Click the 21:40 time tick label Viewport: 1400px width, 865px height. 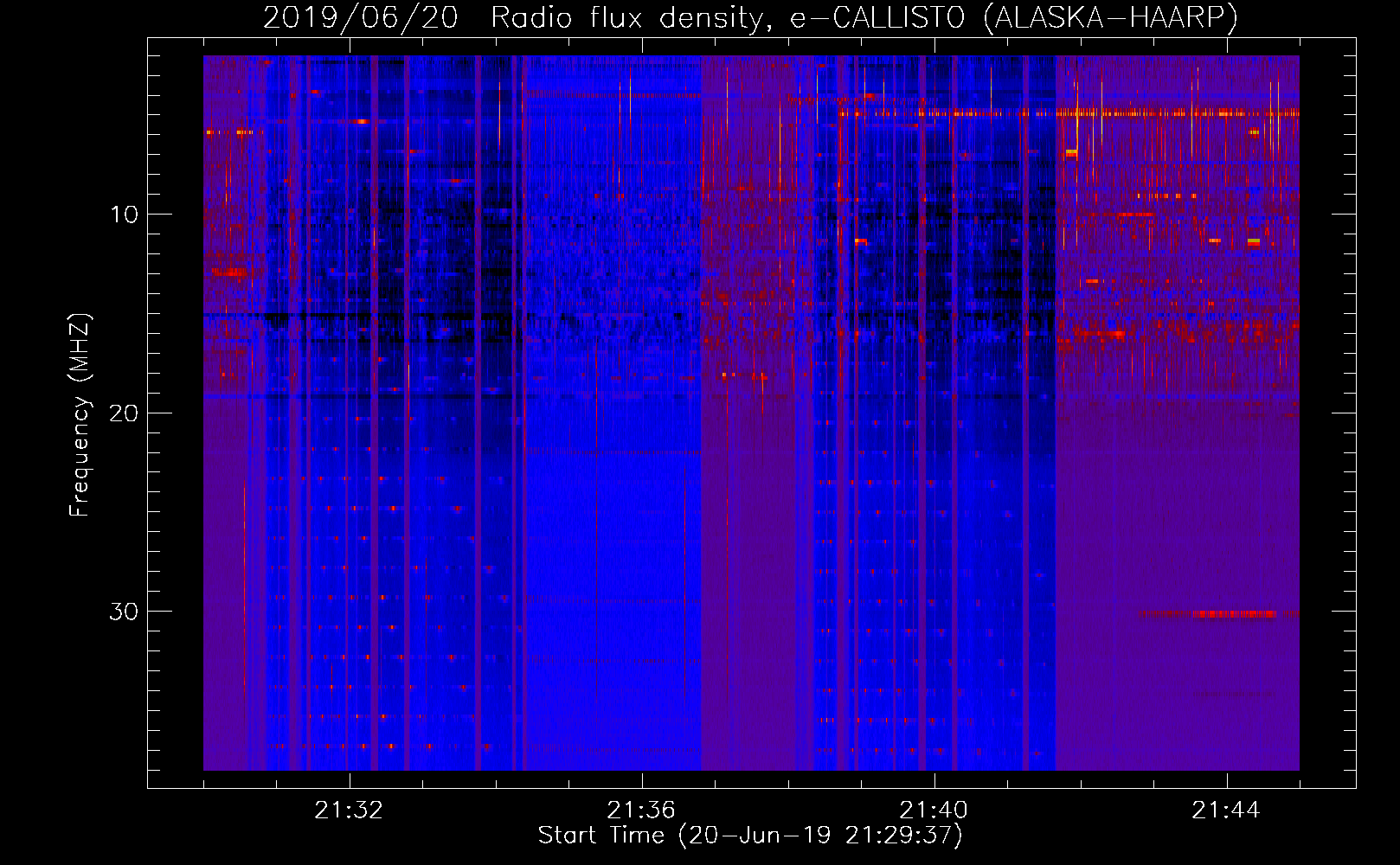934,811
